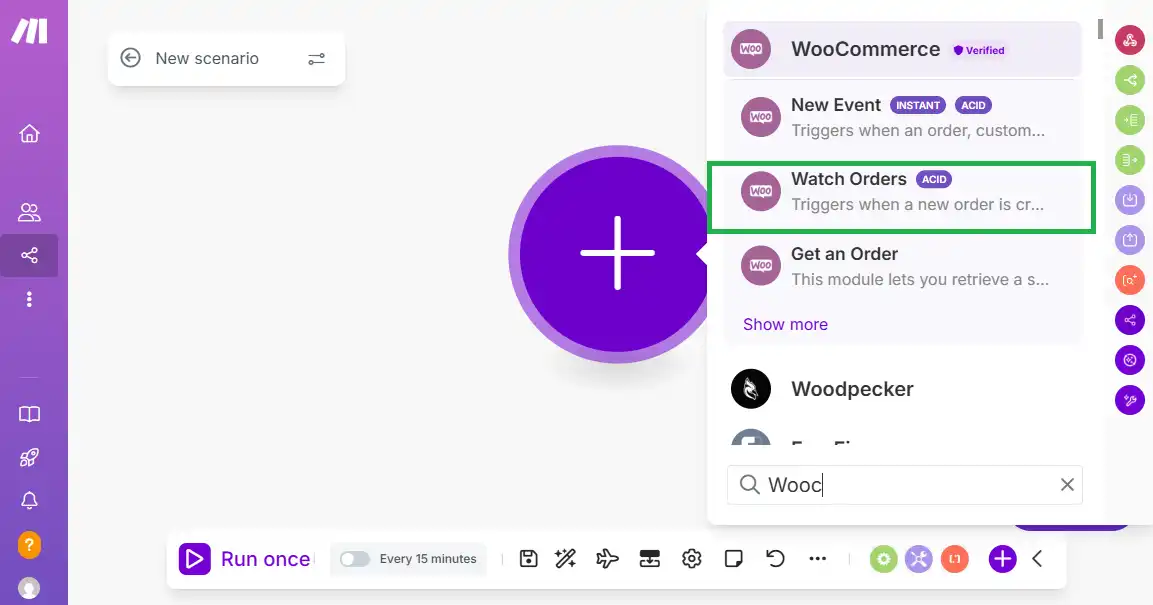The width and height of the screenshot is (1153, 605).
Task: Click the airplane Explain flow icon
Action: tap(607, 559)
